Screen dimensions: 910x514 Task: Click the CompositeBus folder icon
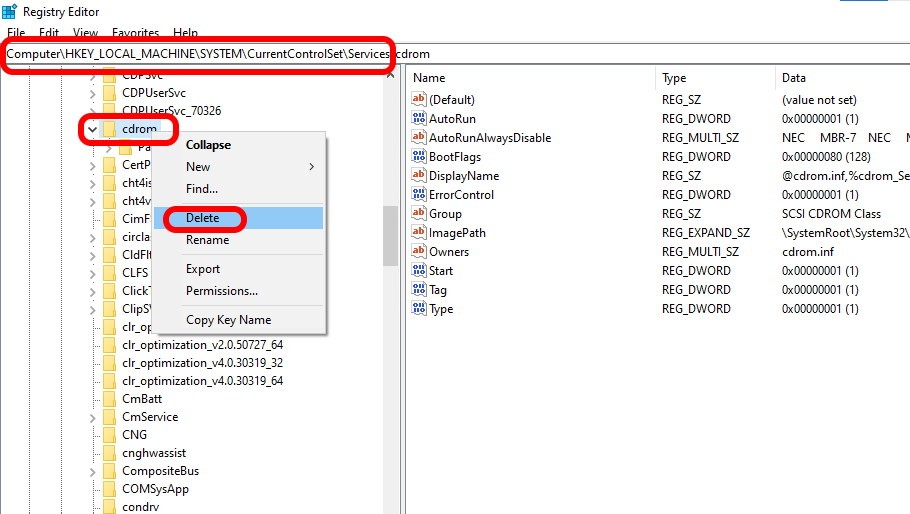pyautogui.click(x=109, y=470)
